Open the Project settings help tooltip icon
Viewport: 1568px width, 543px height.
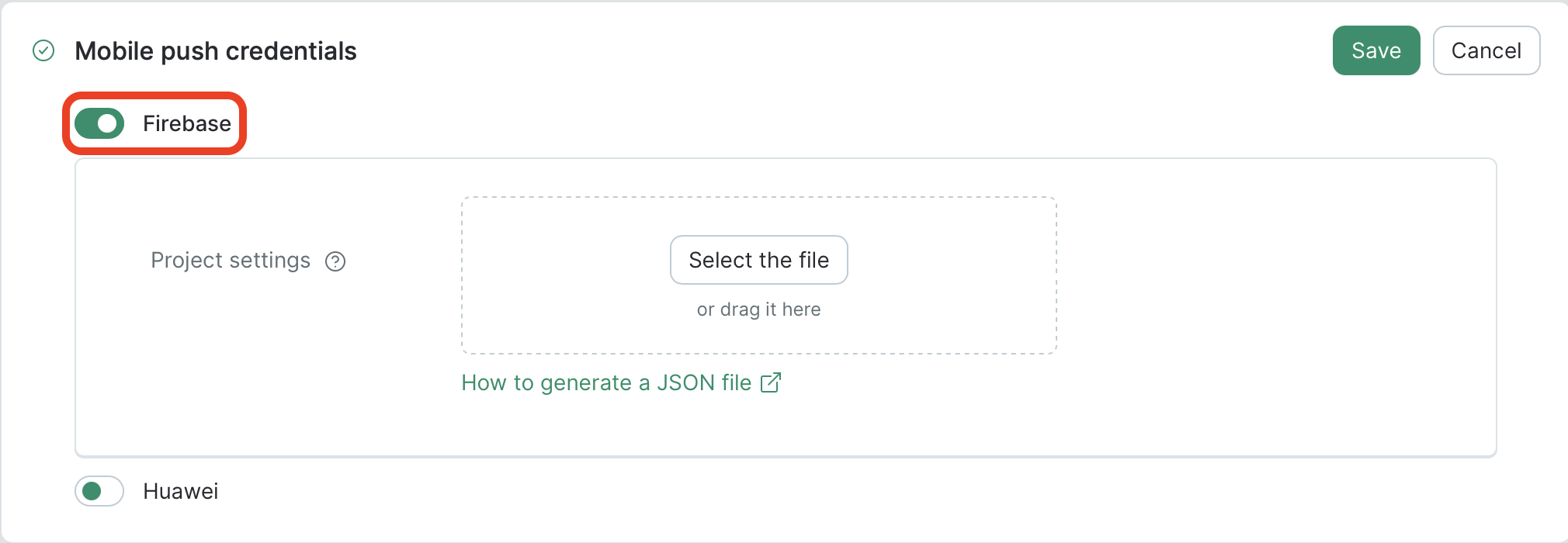(x=335, y=261)
